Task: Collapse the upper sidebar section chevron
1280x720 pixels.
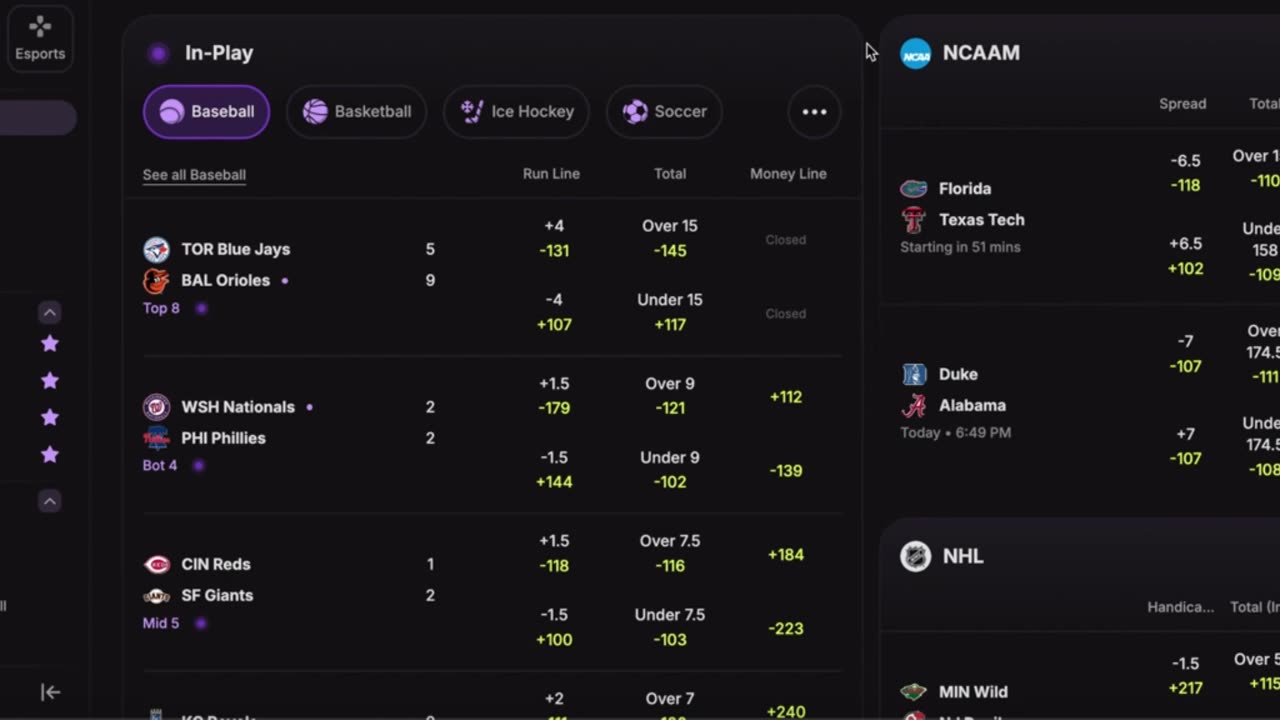Action: tap(49, 313)
